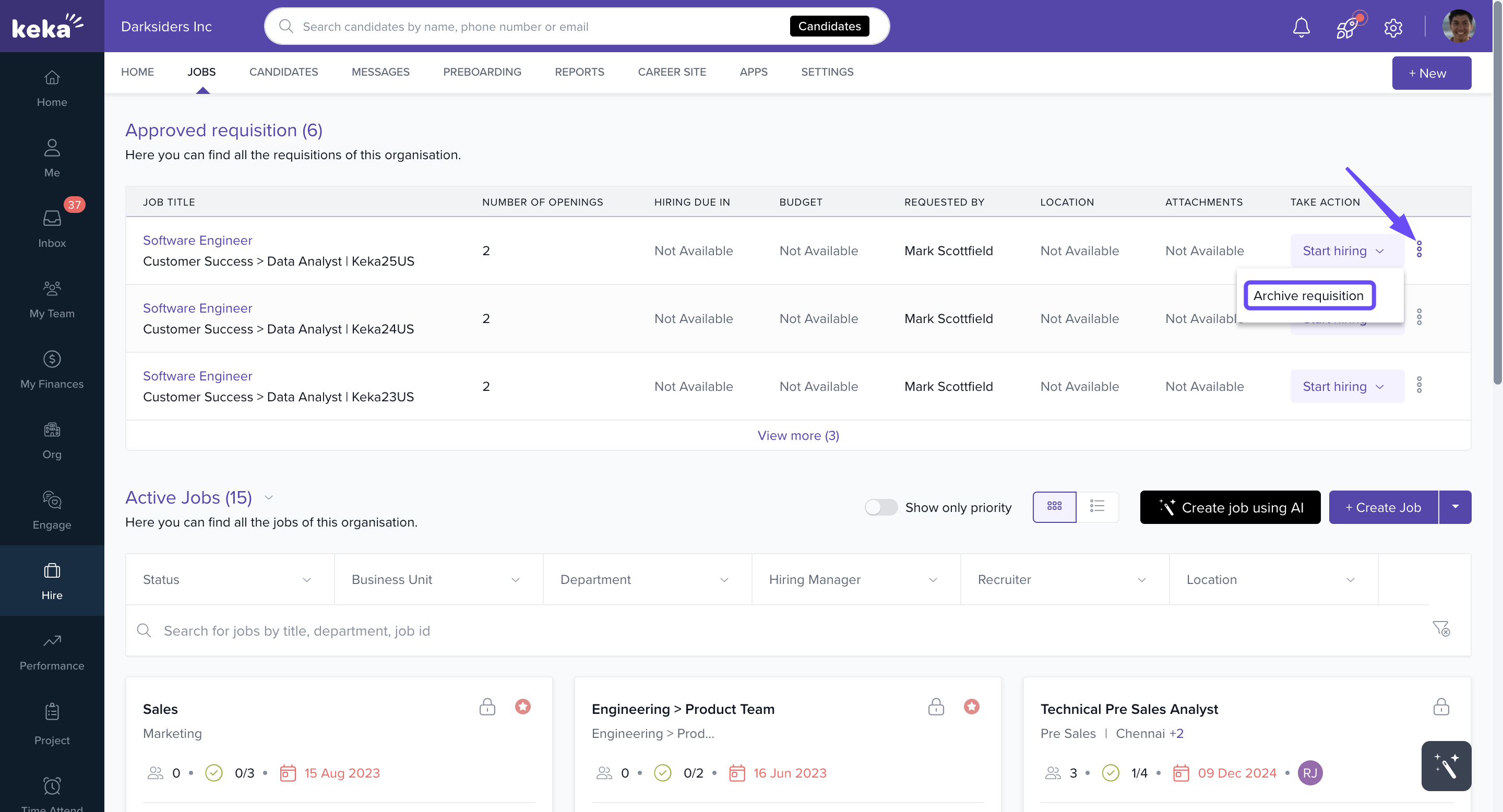
Task: Switch to the CANDIDATES tab
Action: click(x=283, y=71)
